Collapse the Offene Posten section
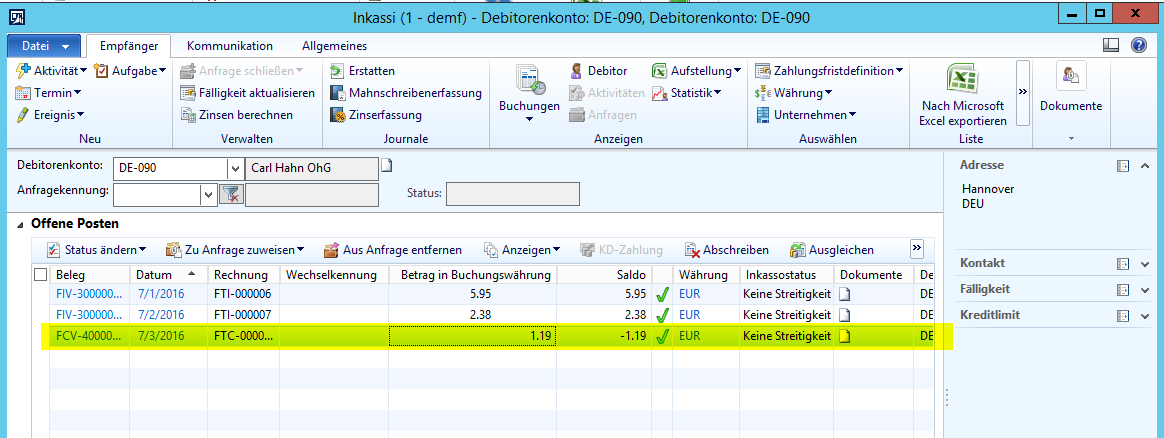 22,224
